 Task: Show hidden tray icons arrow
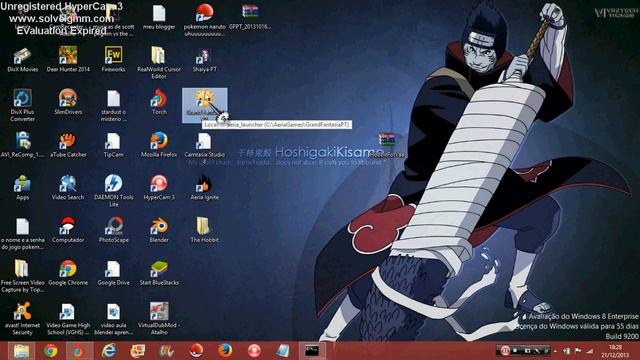pos(556,351)
